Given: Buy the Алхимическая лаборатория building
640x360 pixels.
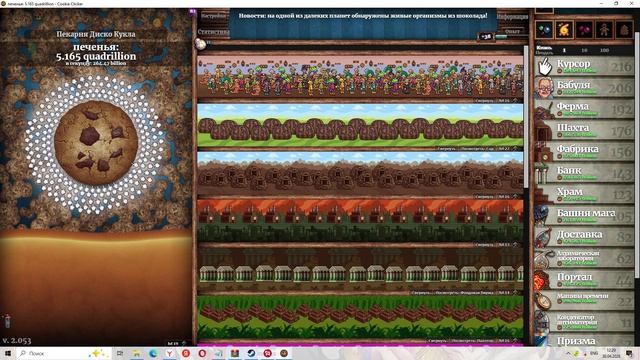Looking at the screenshot, I should coord(584,257).
